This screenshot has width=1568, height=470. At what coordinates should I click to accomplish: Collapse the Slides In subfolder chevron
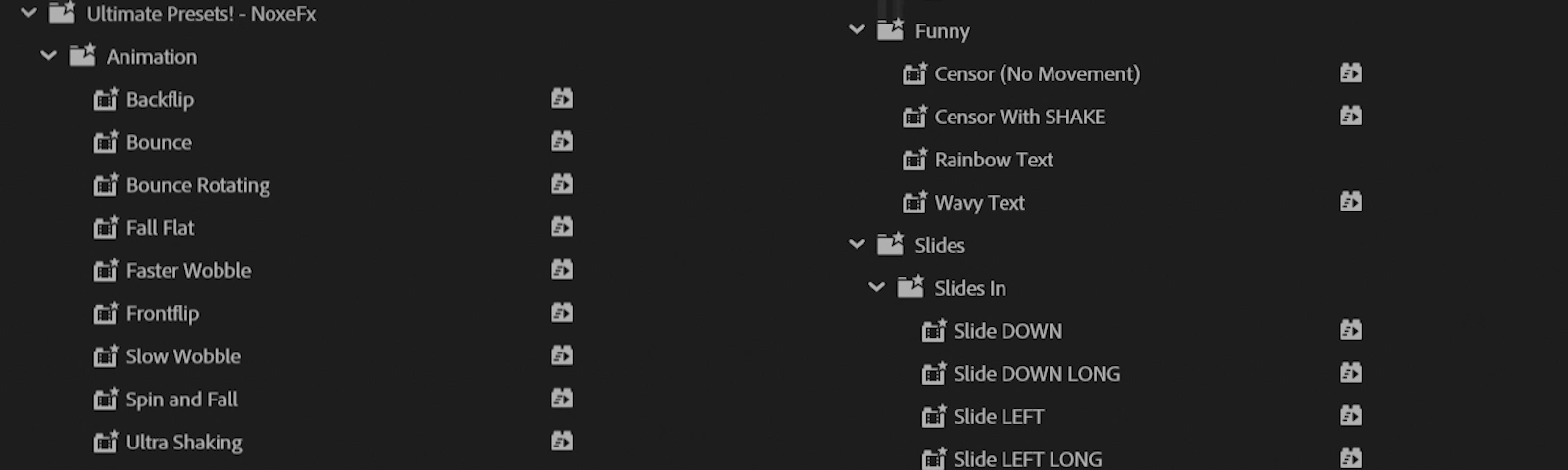tap(876, 288)
